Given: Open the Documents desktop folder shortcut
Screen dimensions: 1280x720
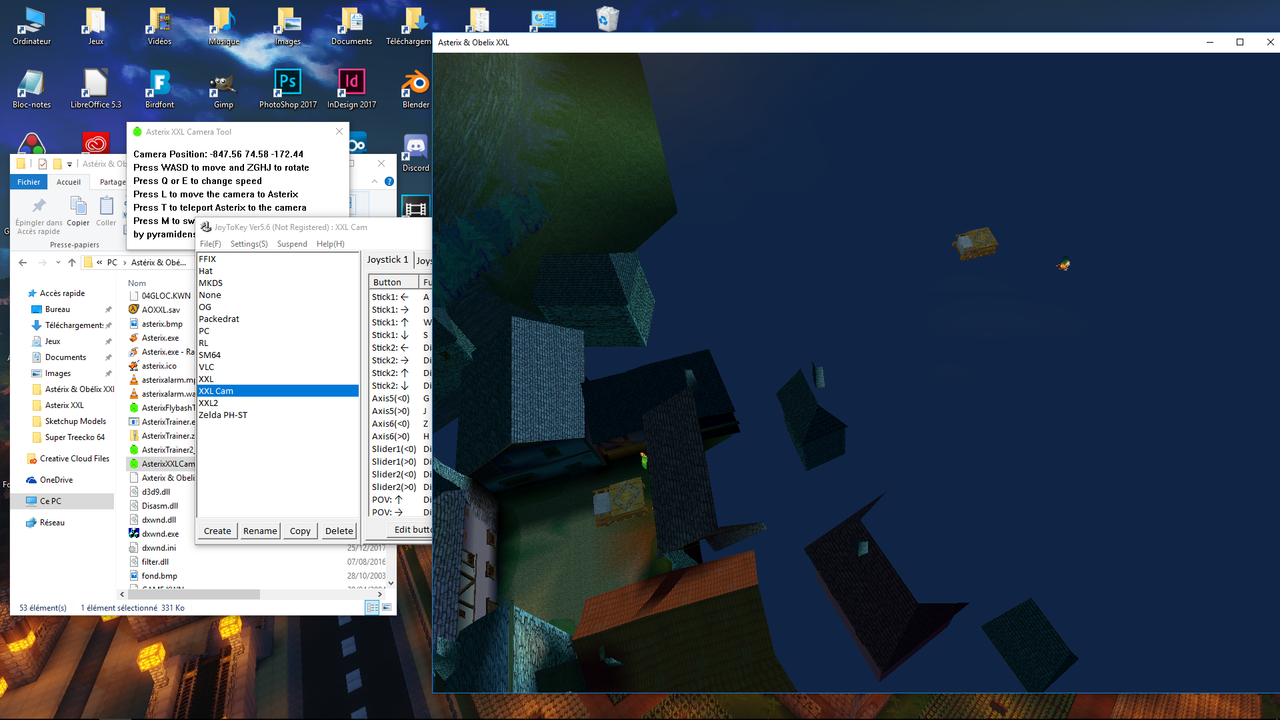Looking at the screenshot, I should [x=351, y=26].
